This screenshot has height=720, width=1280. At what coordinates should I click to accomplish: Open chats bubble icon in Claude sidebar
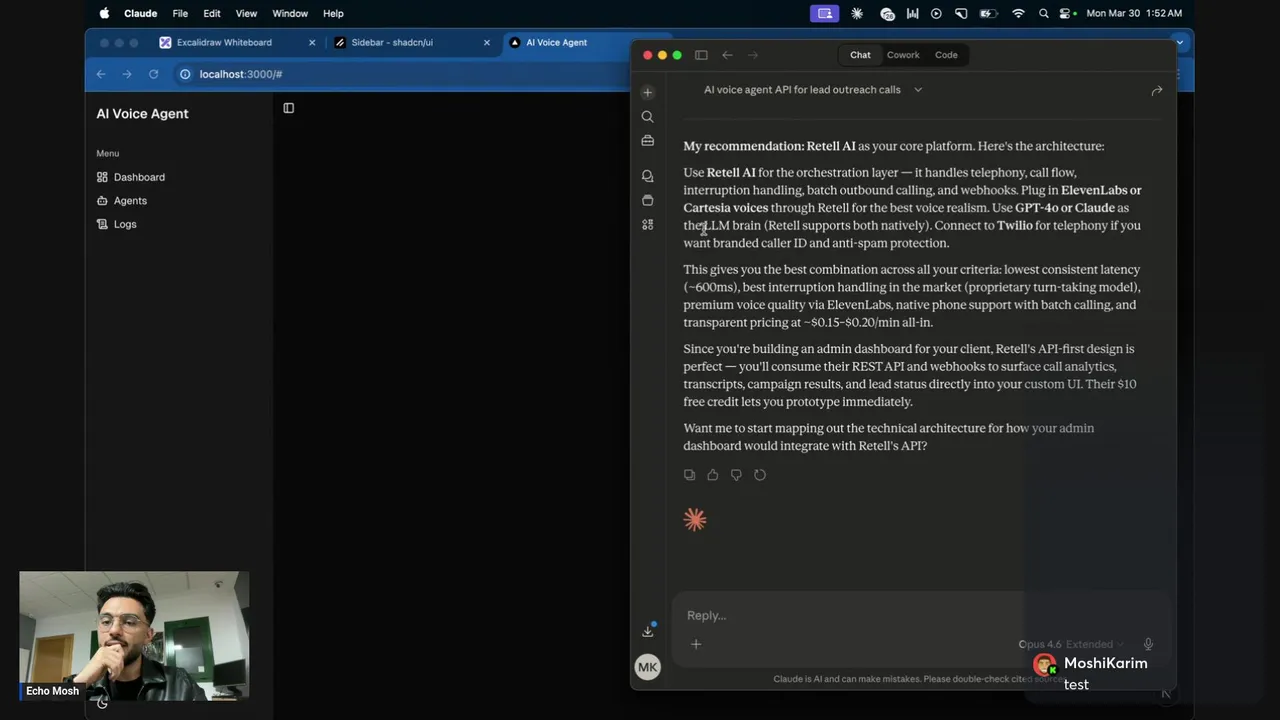click(x=648, y=176)
